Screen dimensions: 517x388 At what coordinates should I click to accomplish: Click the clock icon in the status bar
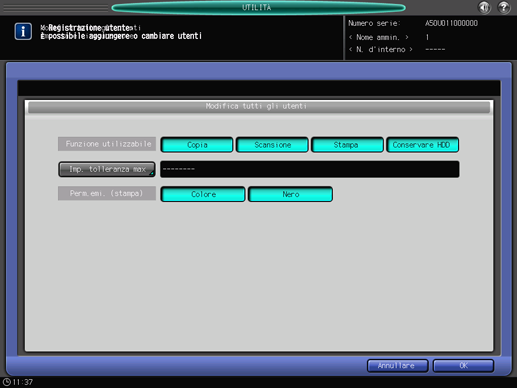(6, 382)
